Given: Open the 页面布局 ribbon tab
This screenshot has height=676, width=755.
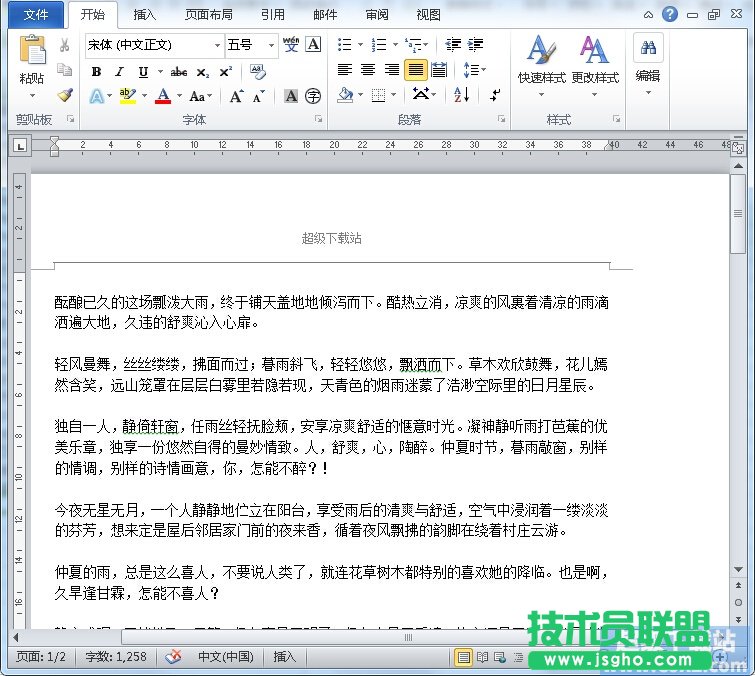Looking at the screenshot, I should pos(209,15).
